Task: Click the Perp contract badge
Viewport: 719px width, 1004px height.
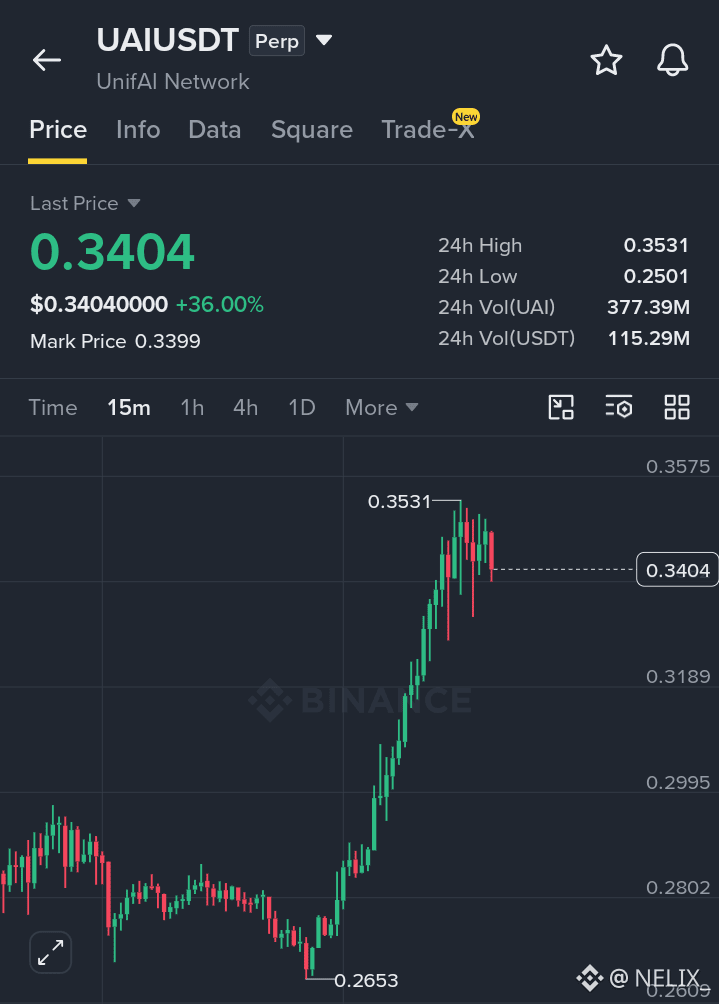Action: coord(277,41)
